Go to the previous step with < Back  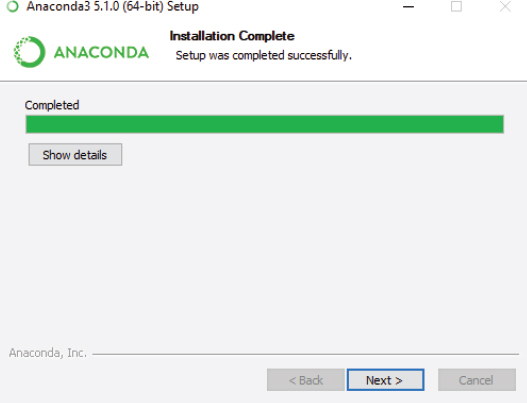click(x=306, y=380)
